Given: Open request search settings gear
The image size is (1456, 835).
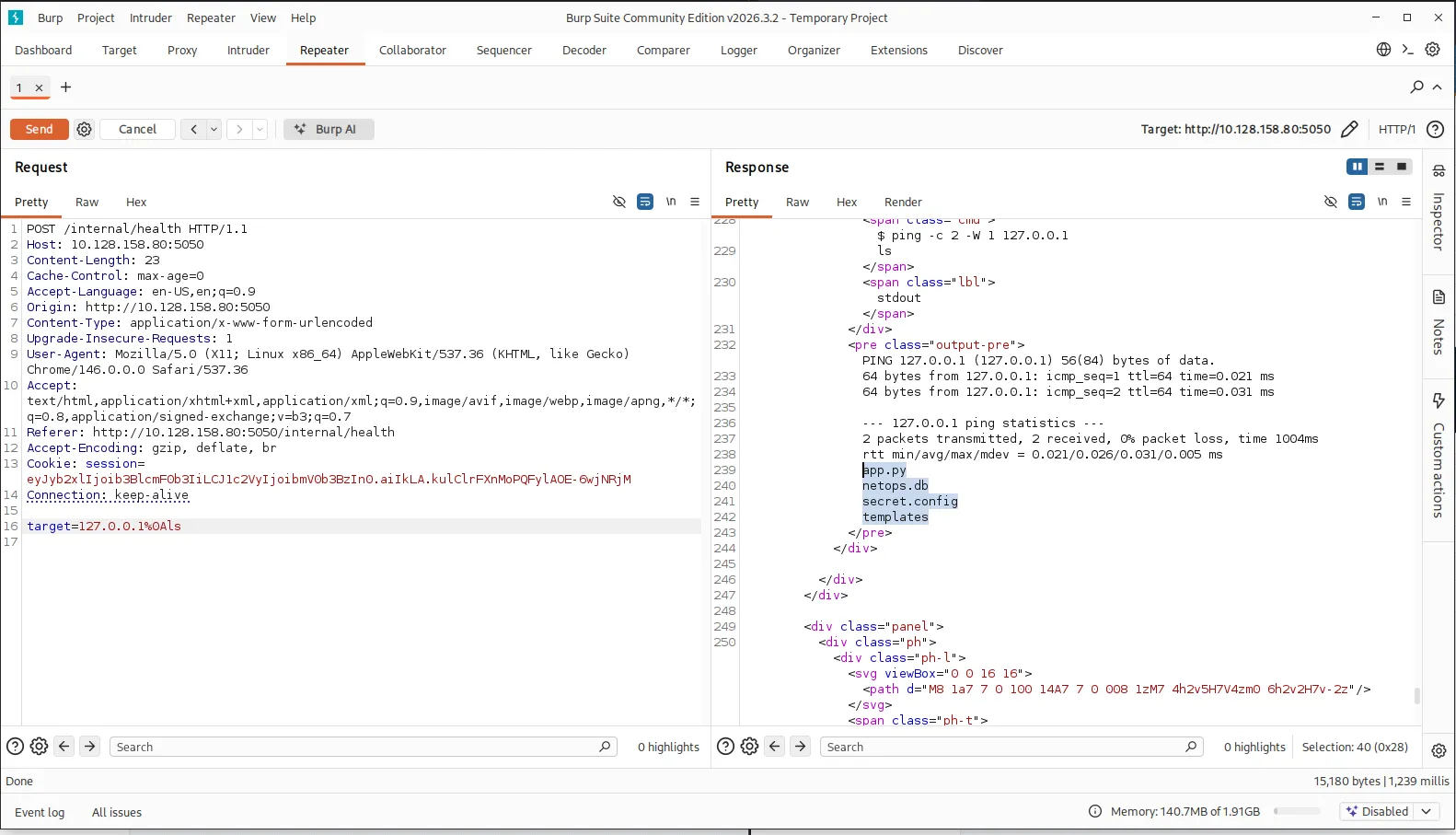Looking at the screenshot, I should click(39, 747).
